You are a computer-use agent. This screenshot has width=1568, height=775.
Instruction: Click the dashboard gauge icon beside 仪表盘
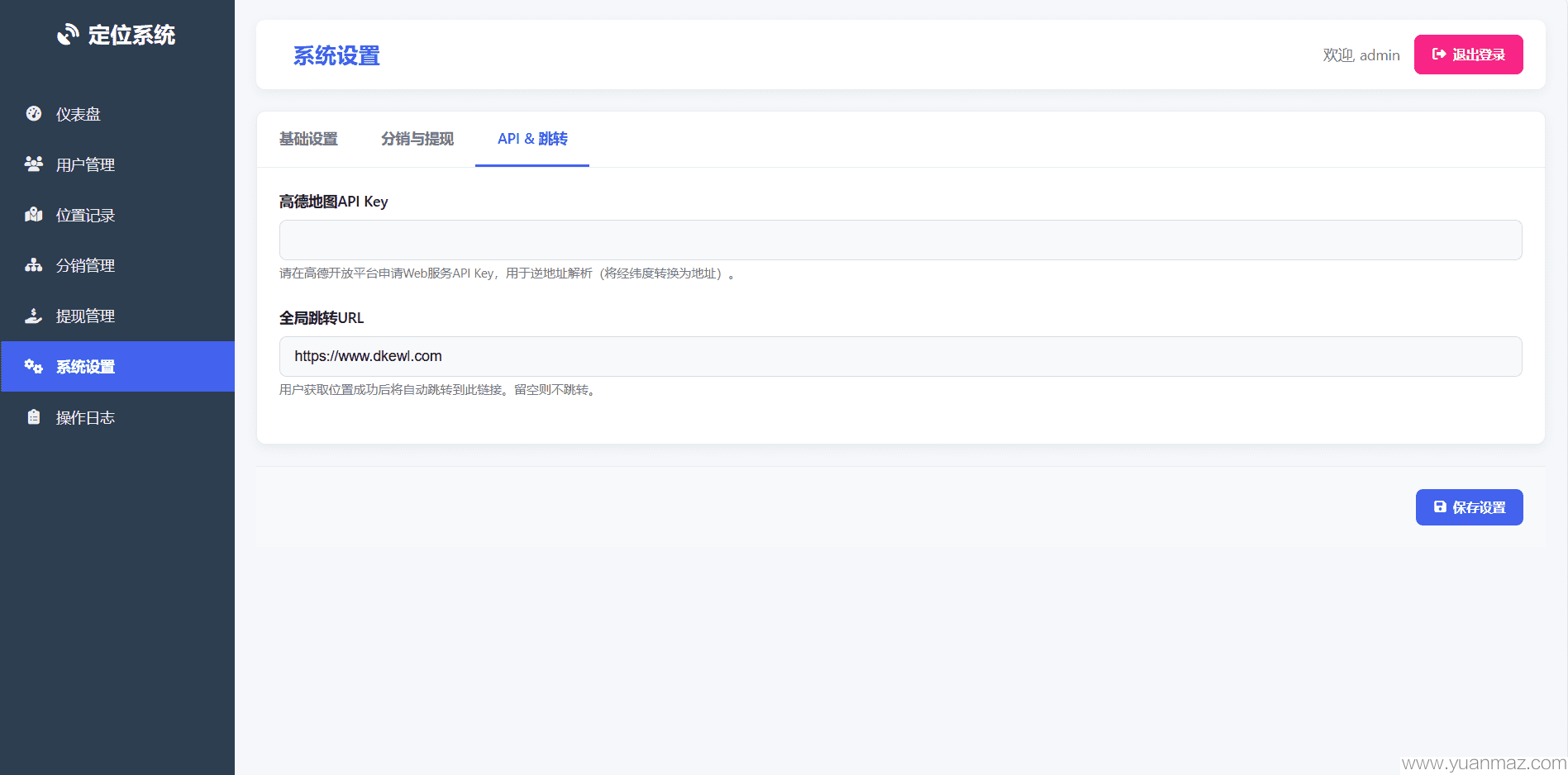34,114
